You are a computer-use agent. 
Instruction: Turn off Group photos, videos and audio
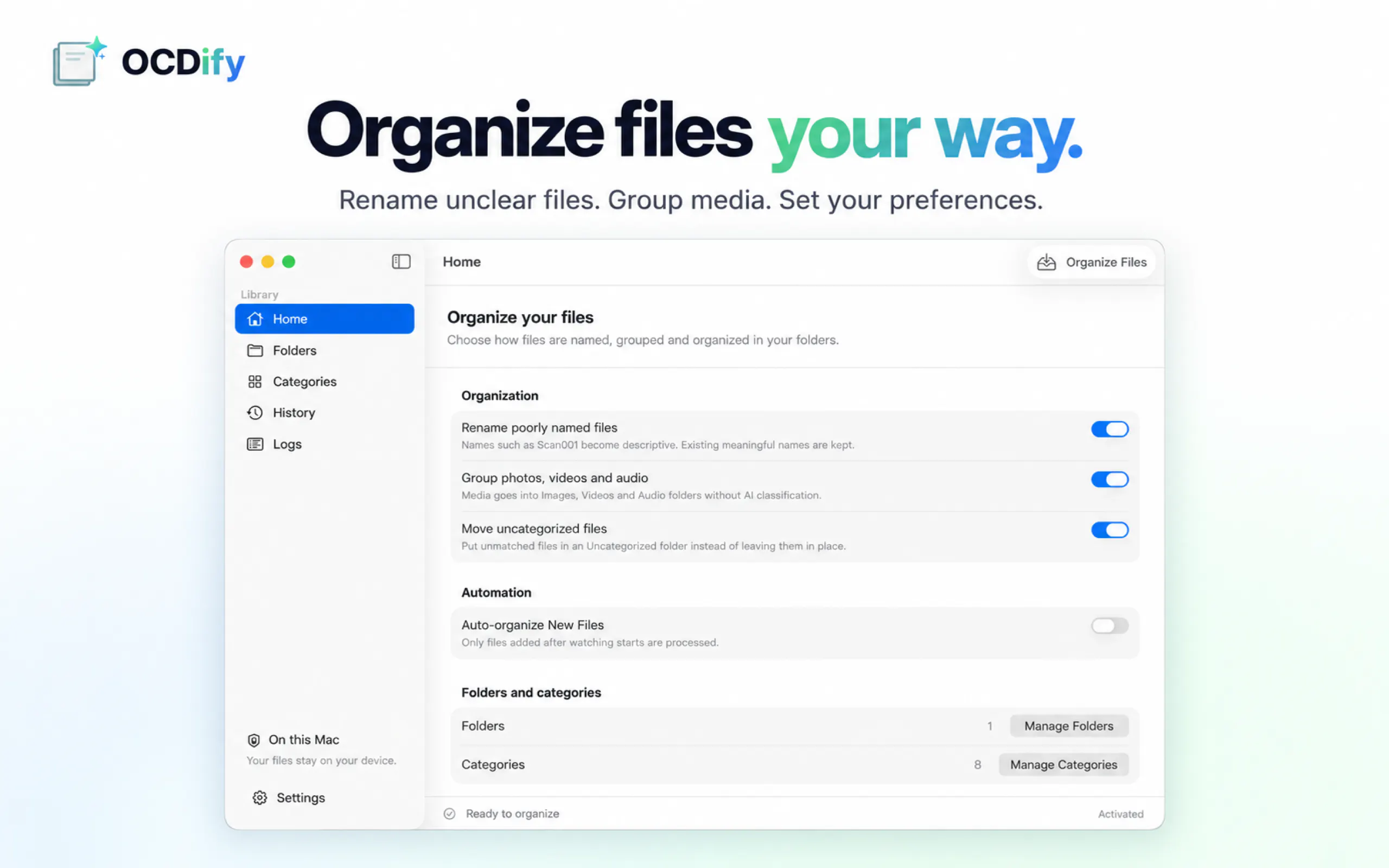1110,480
